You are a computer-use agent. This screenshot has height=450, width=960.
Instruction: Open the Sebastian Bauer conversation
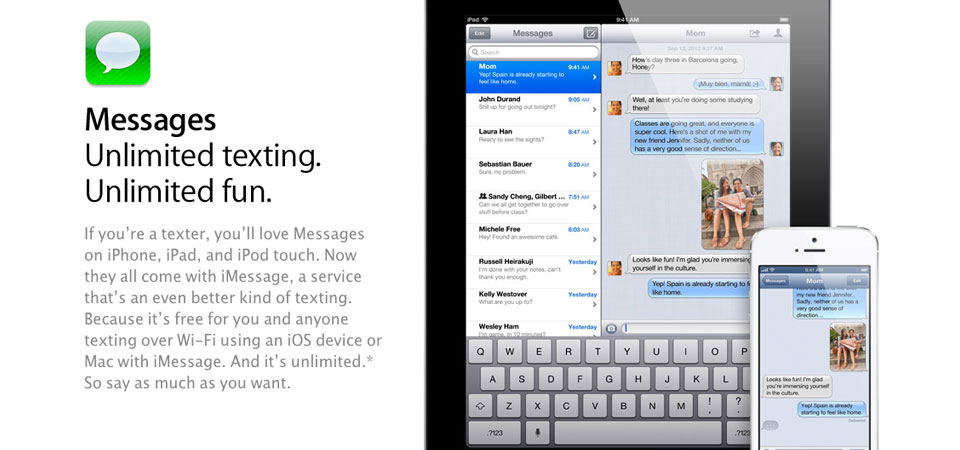tap(533, 174)
